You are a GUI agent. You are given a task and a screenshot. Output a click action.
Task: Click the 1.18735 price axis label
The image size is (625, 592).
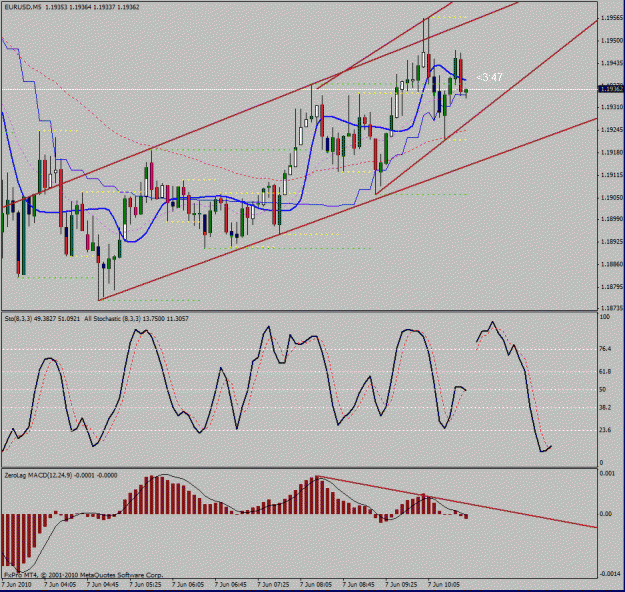pos(612,308)
